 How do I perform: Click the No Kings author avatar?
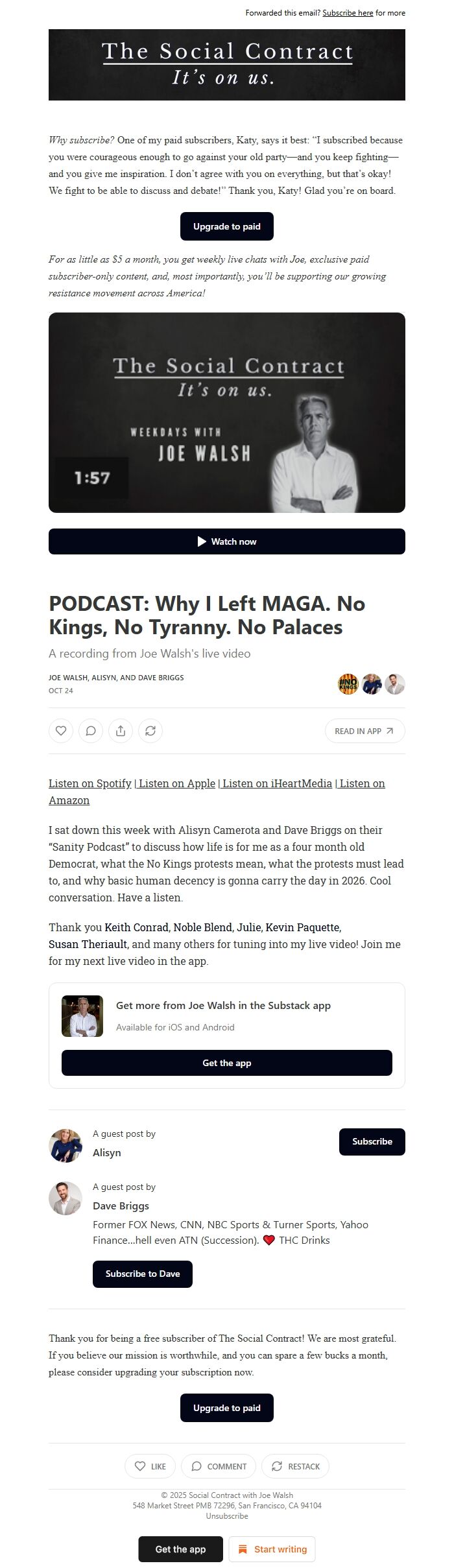[x=348, y=684]
